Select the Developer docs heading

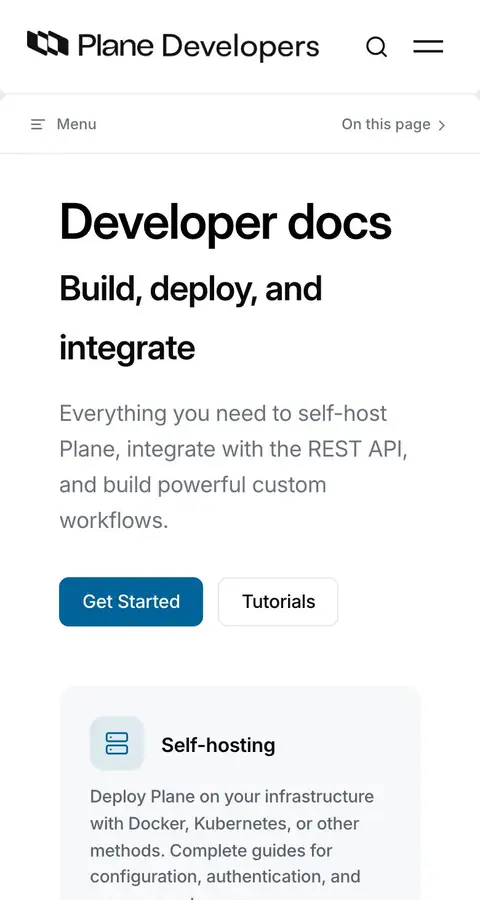click(226, 222)
